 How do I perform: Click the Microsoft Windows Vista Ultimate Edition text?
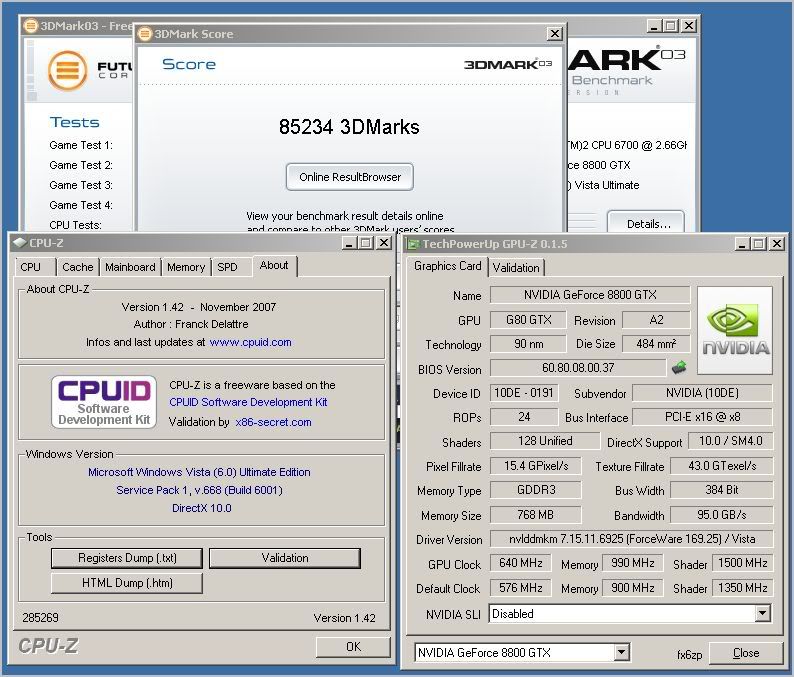pyautogui.click(x=199, y=472)
